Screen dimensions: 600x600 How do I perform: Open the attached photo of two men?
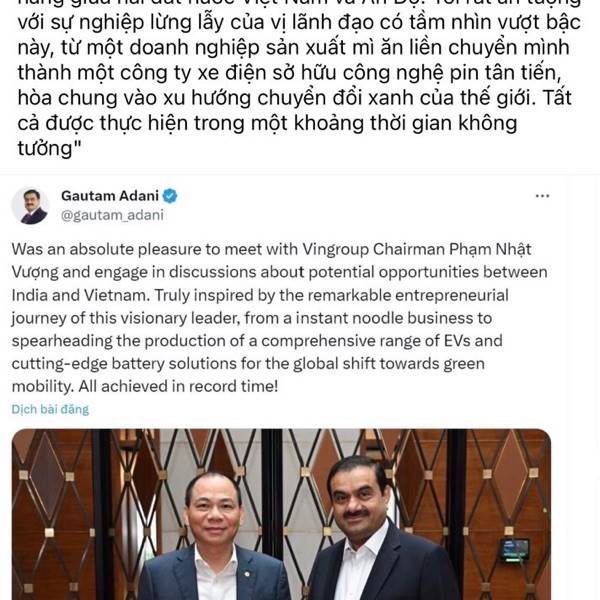[281, 514]
